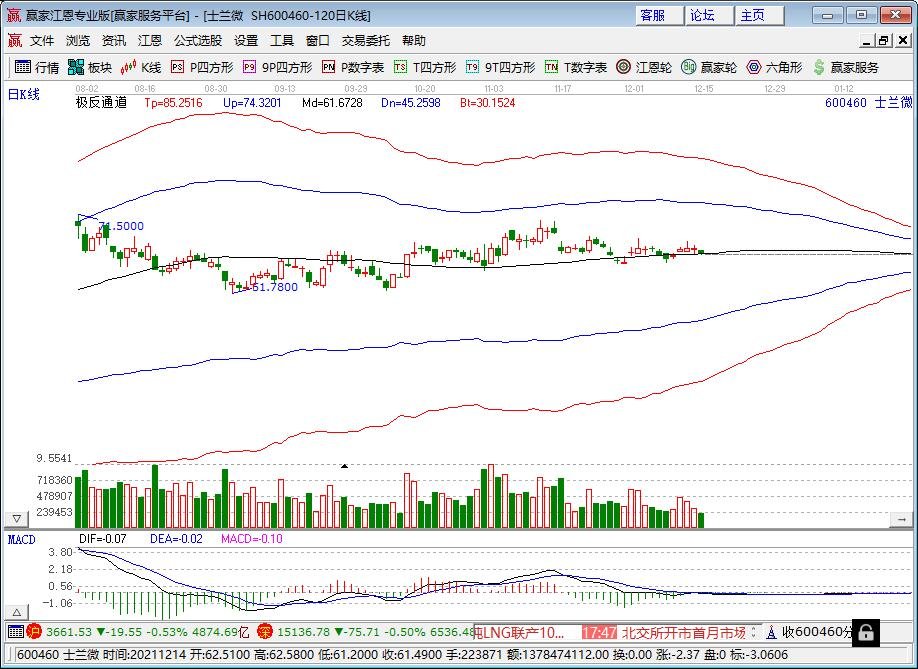Toggle the MACD indicator label
The width and height of the screenshot is (918, 669).
20,539
